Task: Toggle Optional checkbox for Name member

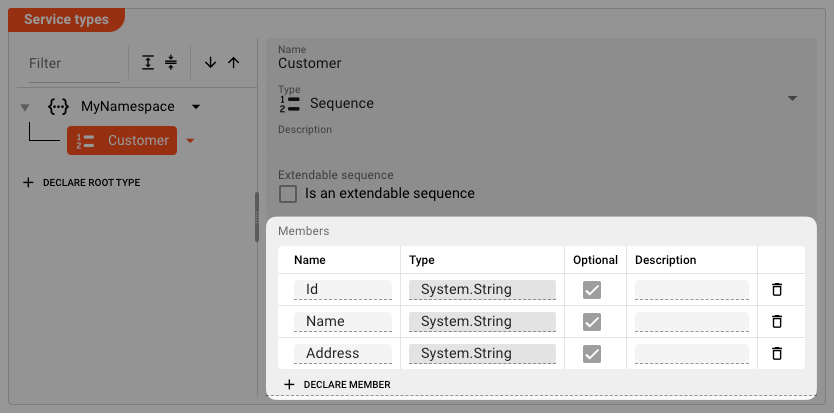Action: [x=592, y=322]
